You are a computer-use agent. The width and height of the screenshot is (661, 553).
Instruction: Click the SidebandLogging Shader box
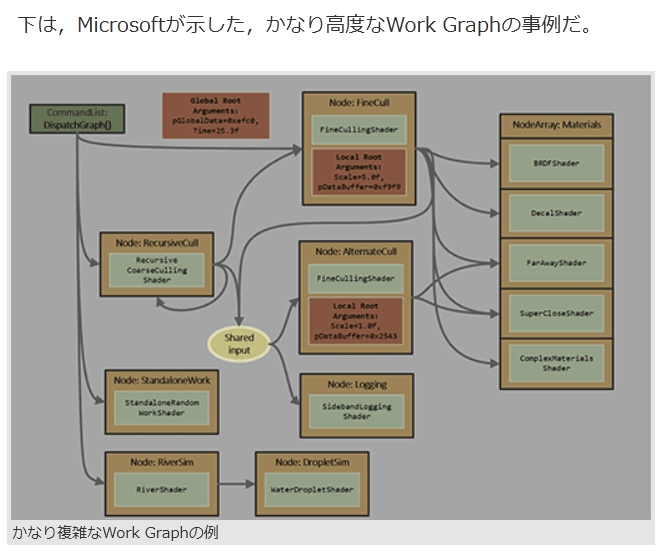pos(356,411)
